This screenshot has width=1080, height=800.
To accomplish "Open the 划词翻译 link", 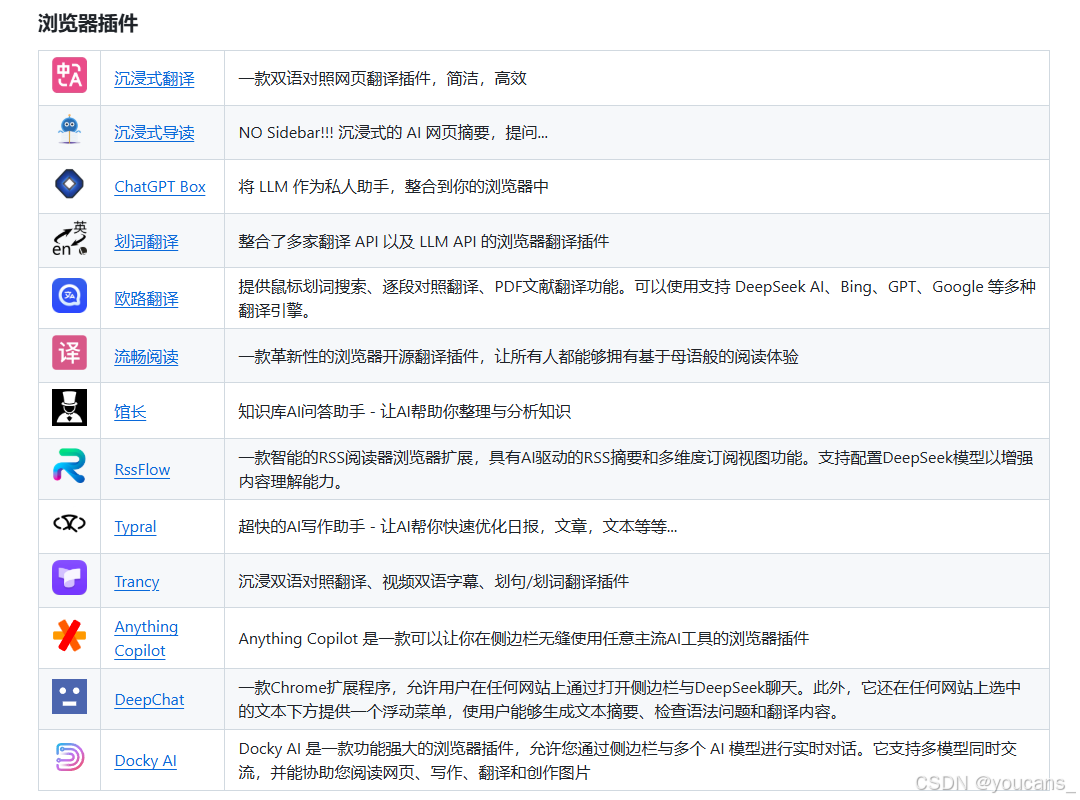I will (146, 242).
